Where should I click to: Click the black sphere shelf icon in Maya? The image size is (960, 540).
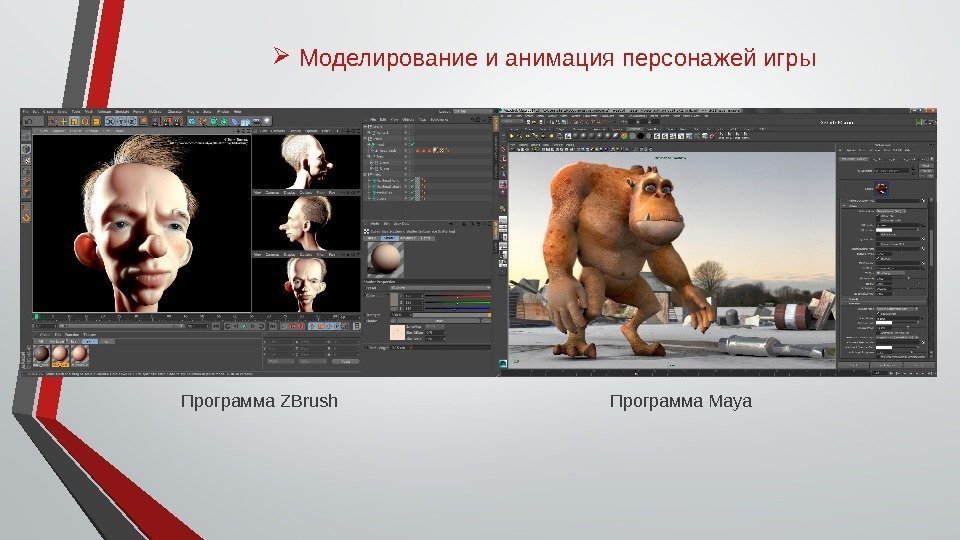pyautogui.click(x=640, y=136)
